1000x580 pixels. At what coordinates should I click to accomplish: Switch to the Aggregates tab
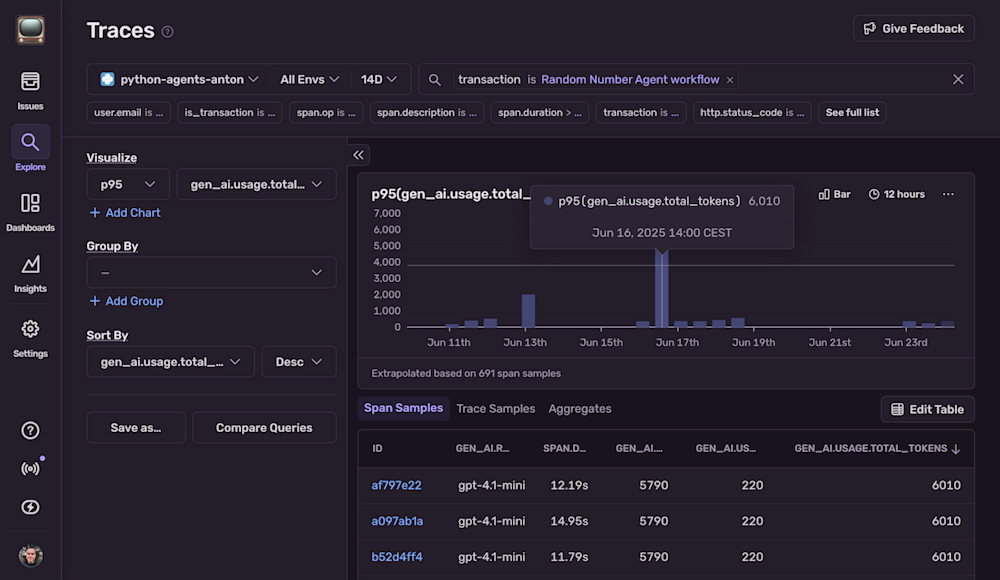pyautogui.click(x=580, y=408)
